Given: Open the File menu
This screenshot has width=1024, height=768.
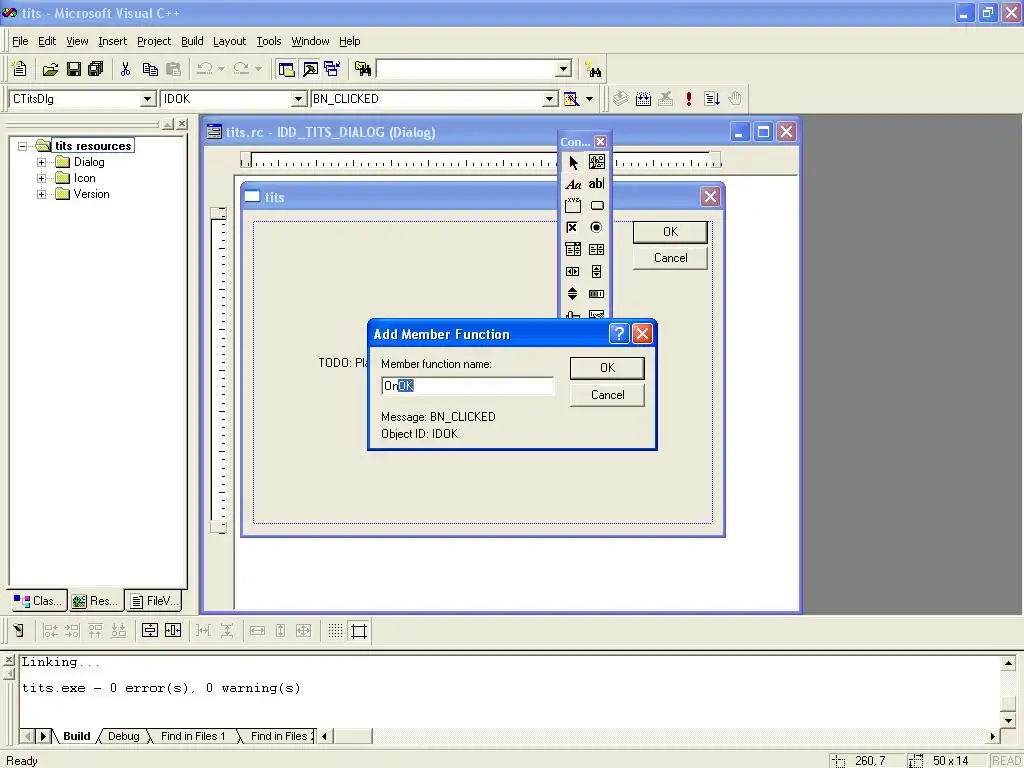Looking at the screenshot, I should [20, 41].
